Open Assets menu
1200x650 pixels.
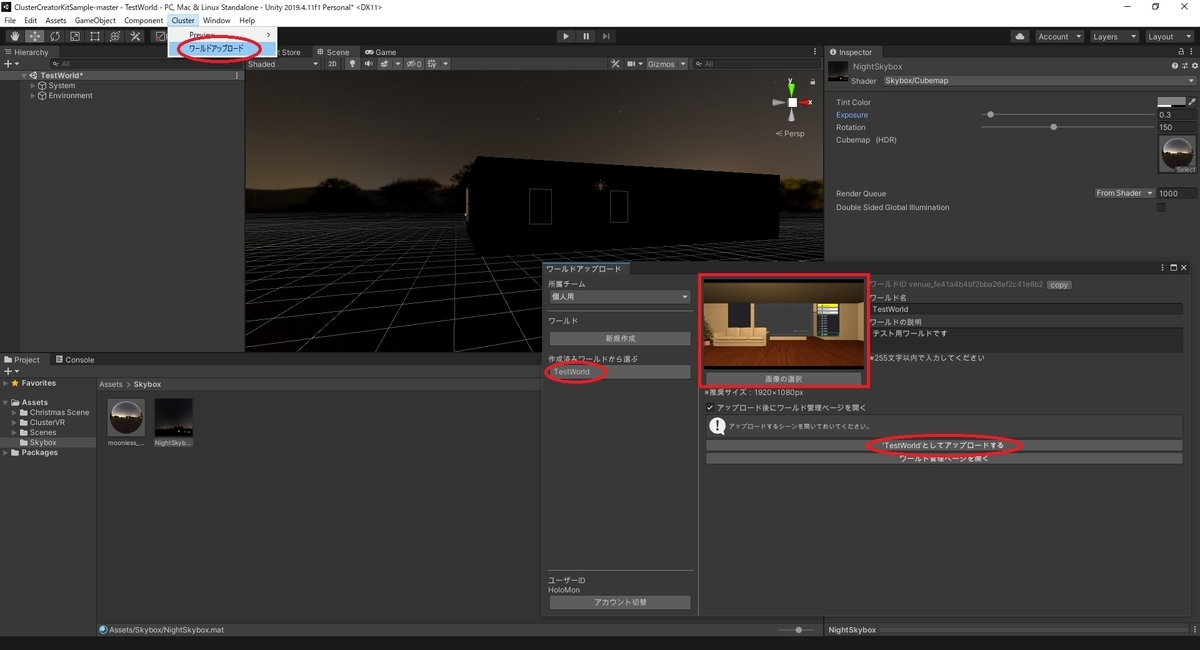(56, 20)
